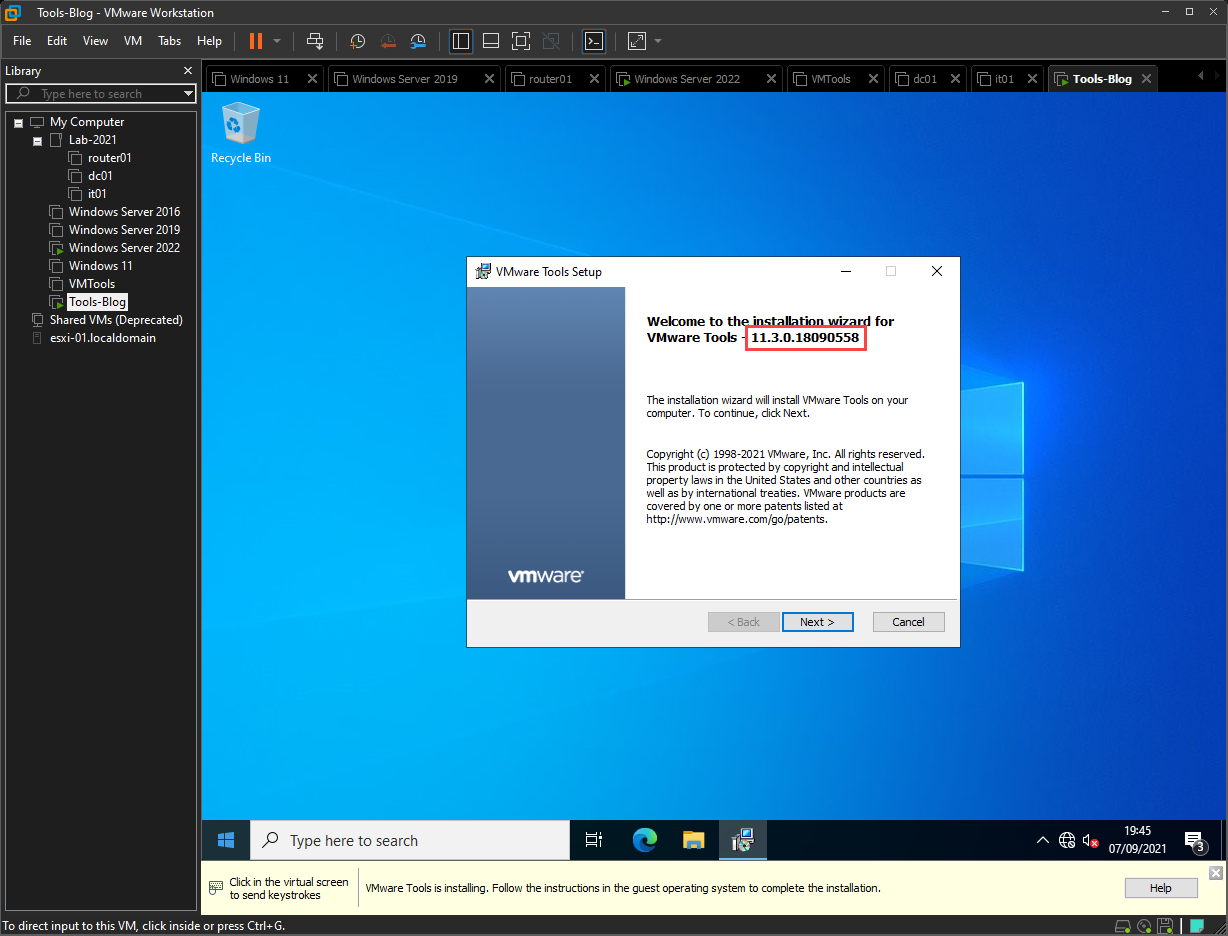Image resolution: width=1228 pixels, height=936 pixels.
Task: Click Next in the VMware Tools Setup wizard
Action: (817, 621)
